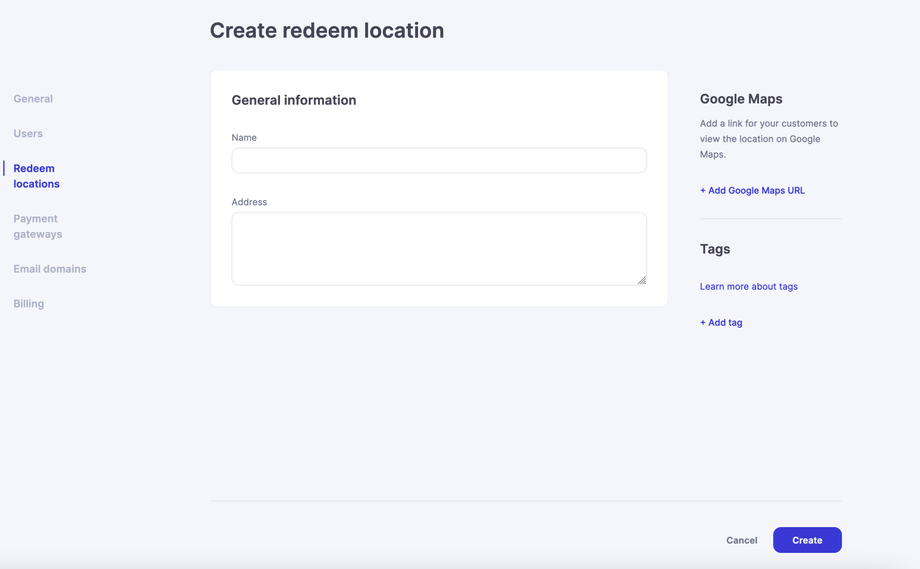The image size is (920, 569).
Task: Click the Name field label
Action: point(244,138)
